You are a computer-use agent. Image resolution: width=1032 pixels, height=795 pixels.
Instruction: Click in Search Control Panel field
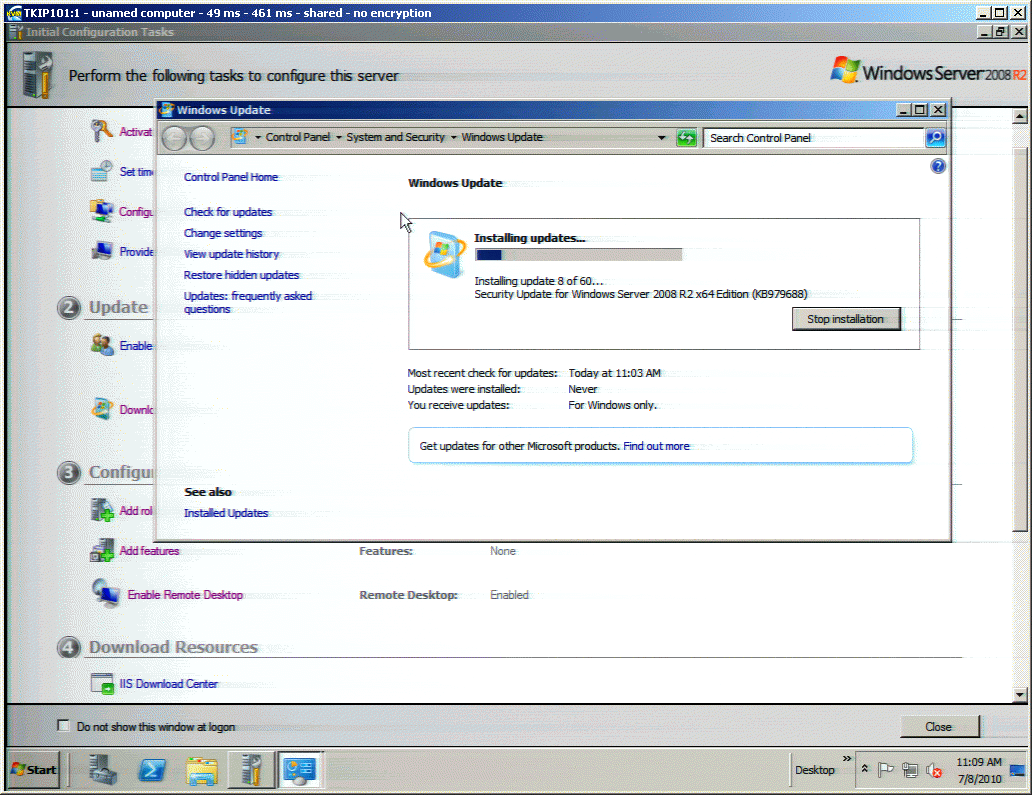(x=813, y=138)
